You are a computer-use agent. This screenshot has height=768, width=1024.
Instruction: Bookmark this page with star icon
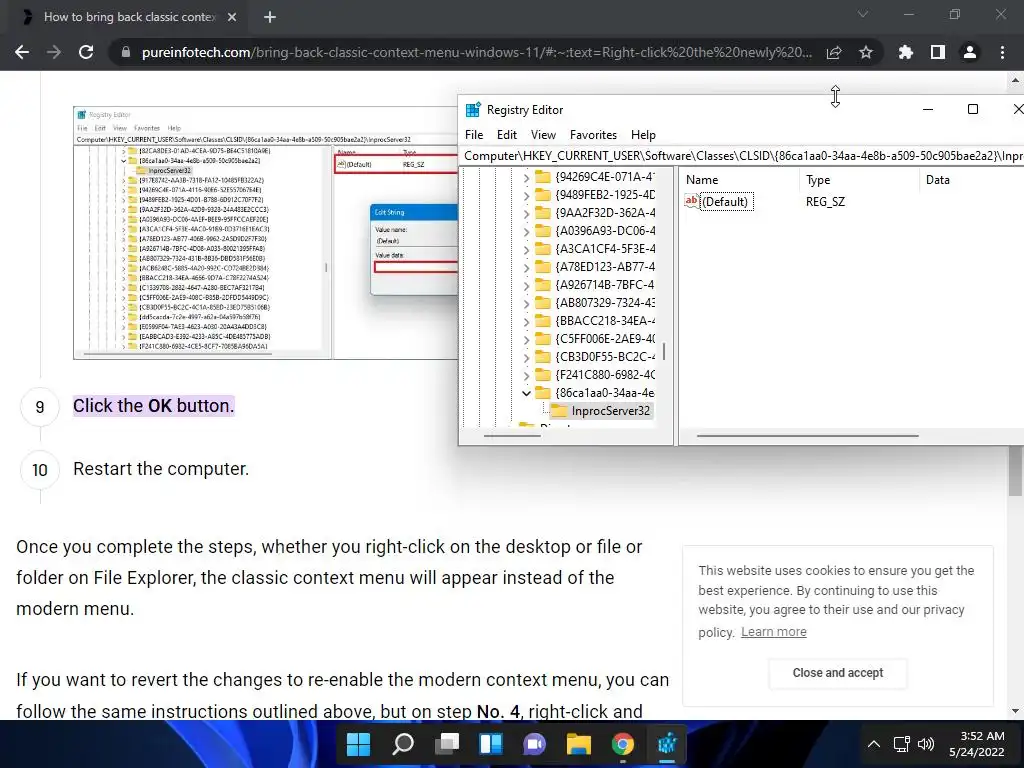[866, 52]
